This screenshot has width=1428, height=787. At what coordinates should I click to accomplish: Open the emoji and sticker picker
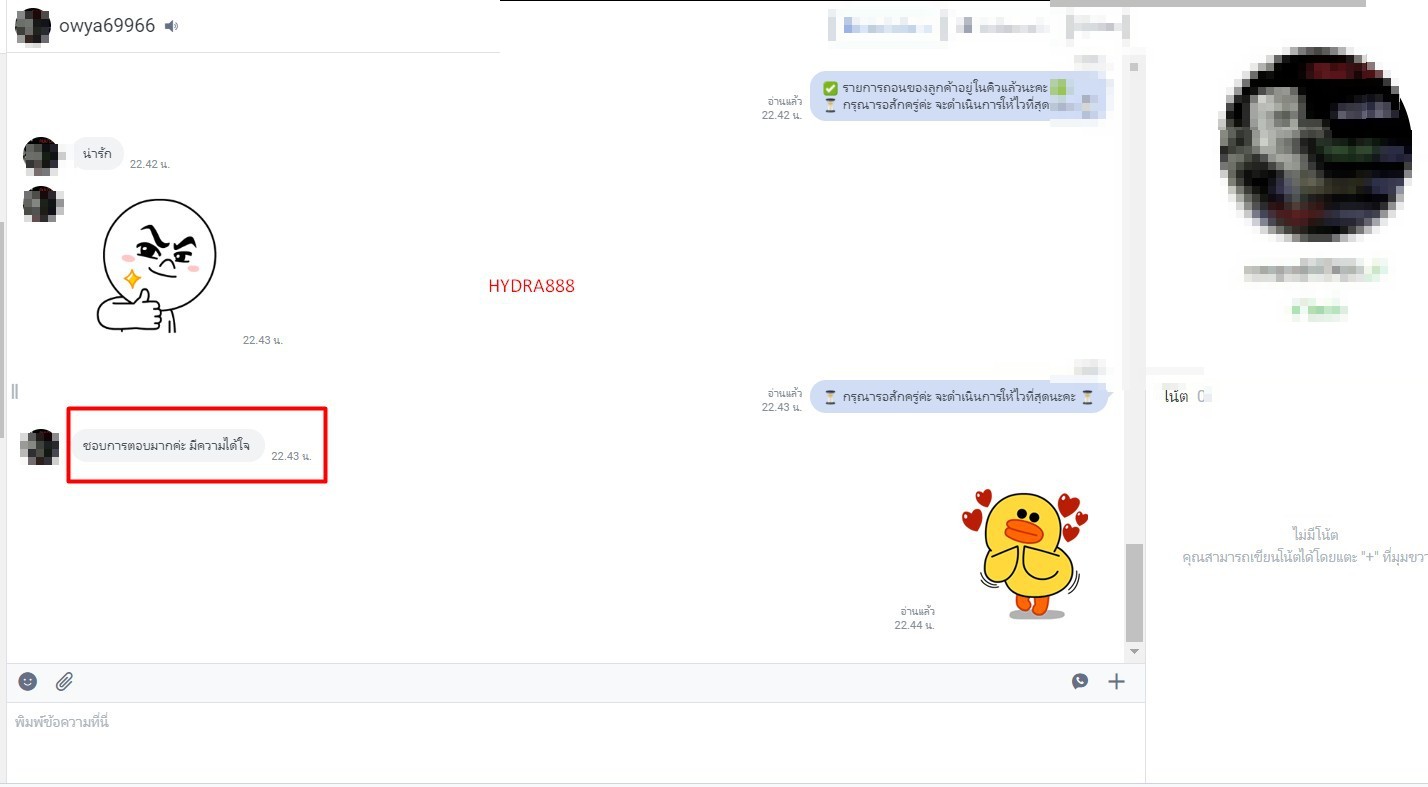pyautogui.click(x=28, y=681)
